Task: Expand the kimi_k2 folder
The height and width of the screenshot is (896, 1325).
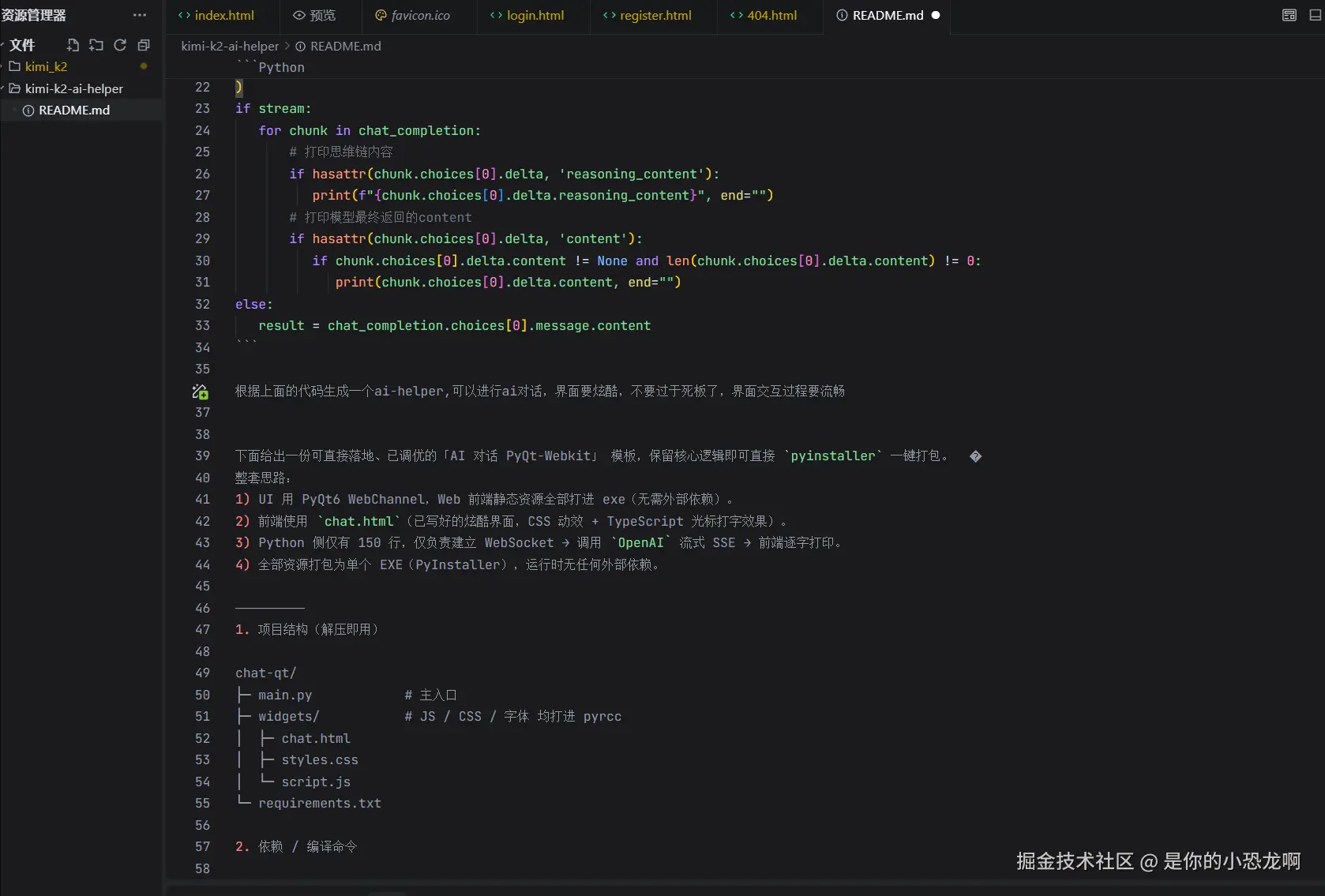Action: [46, 66]
